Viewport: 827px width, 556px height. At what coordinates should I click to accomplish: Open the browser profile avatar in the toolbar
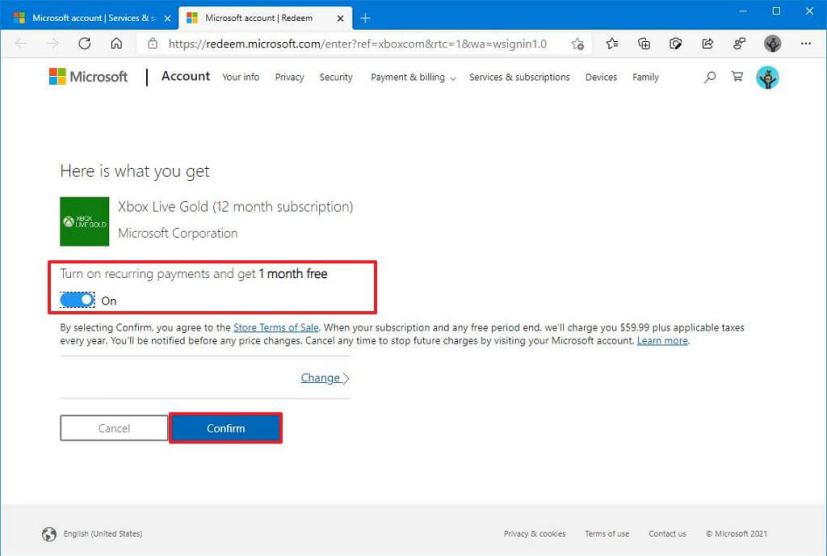pos(773,44)
